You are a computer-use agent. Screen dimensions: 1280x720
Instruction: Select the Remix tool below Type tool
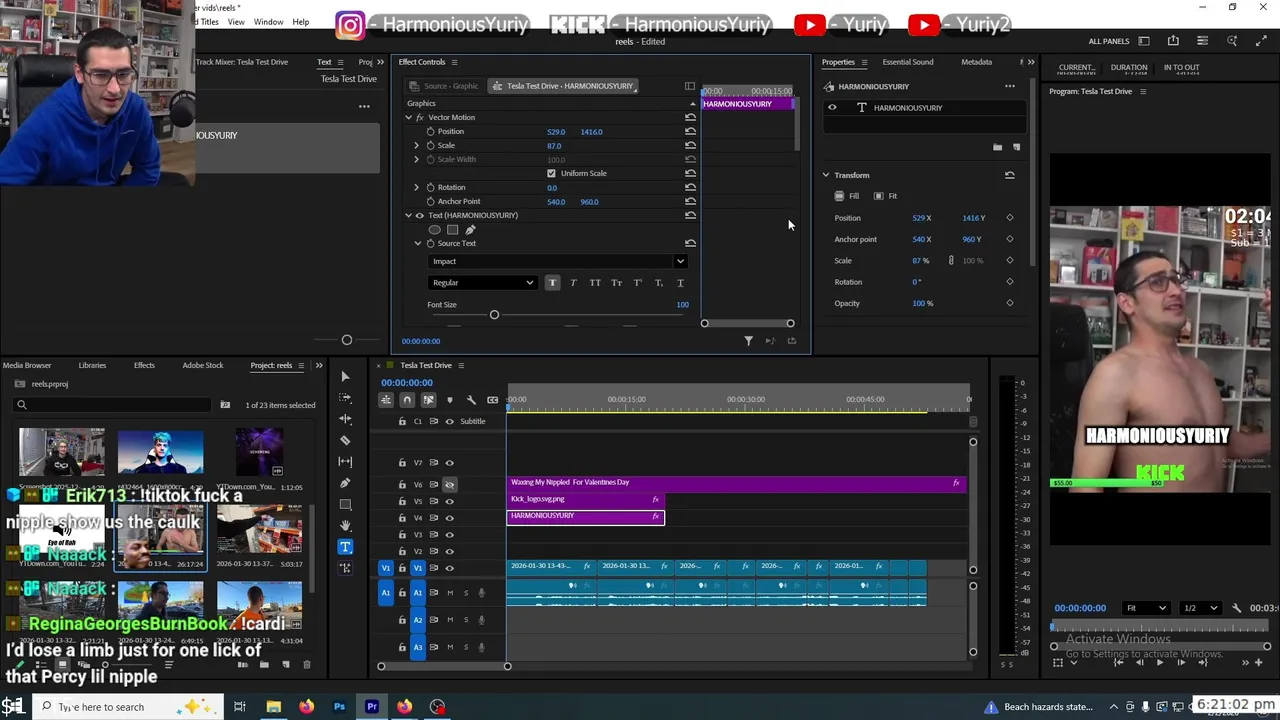coord(345,568)
